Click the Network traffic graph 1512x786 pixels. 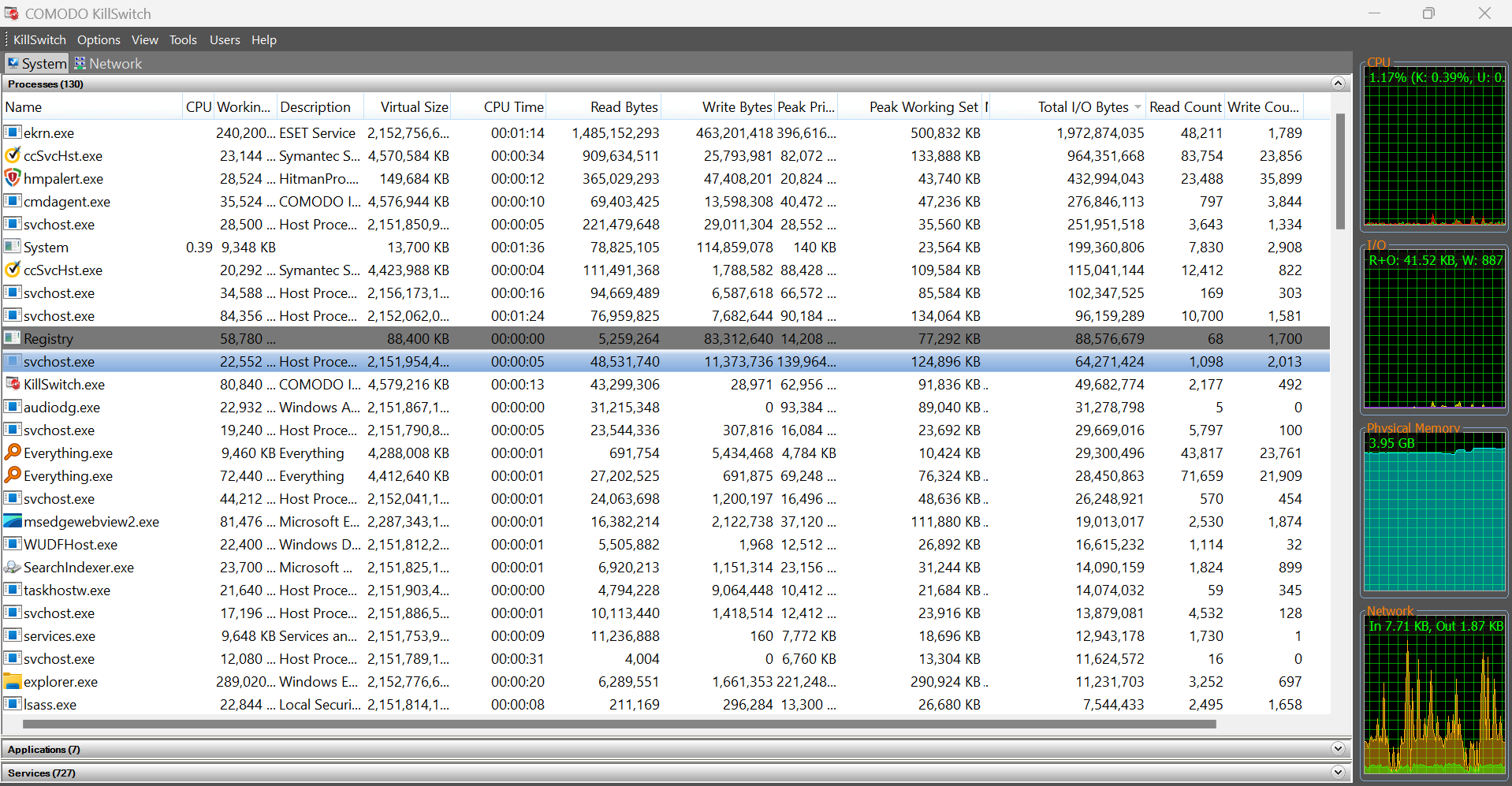pos(1435,695)
